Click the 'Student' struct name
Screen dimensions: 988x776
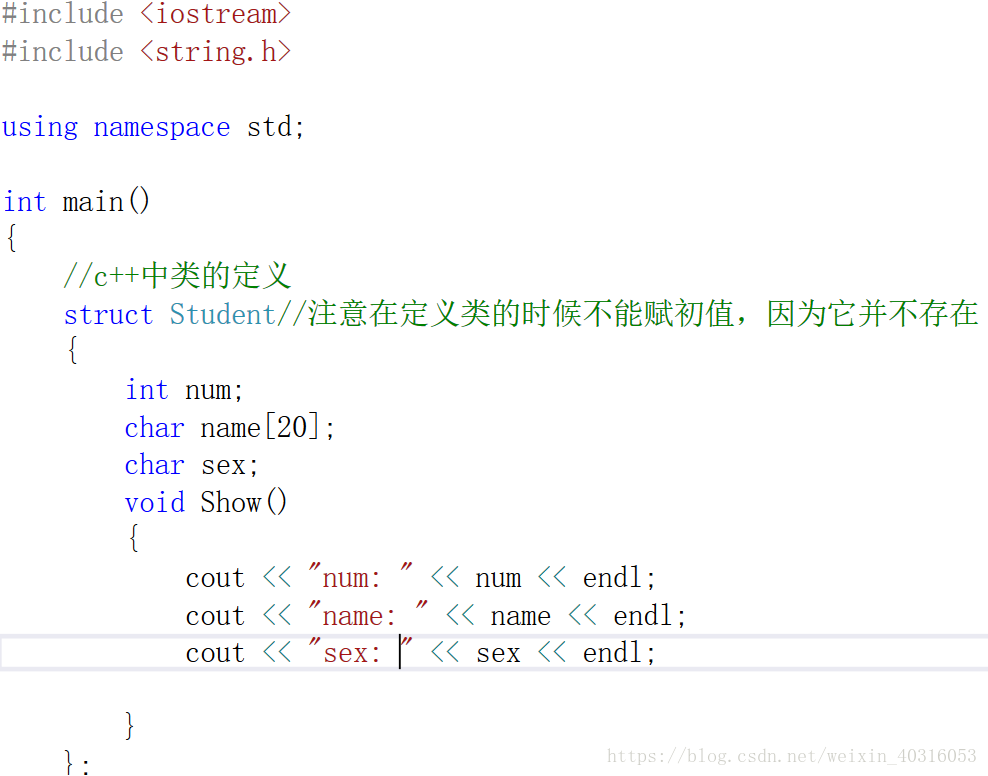pos(223,314)
